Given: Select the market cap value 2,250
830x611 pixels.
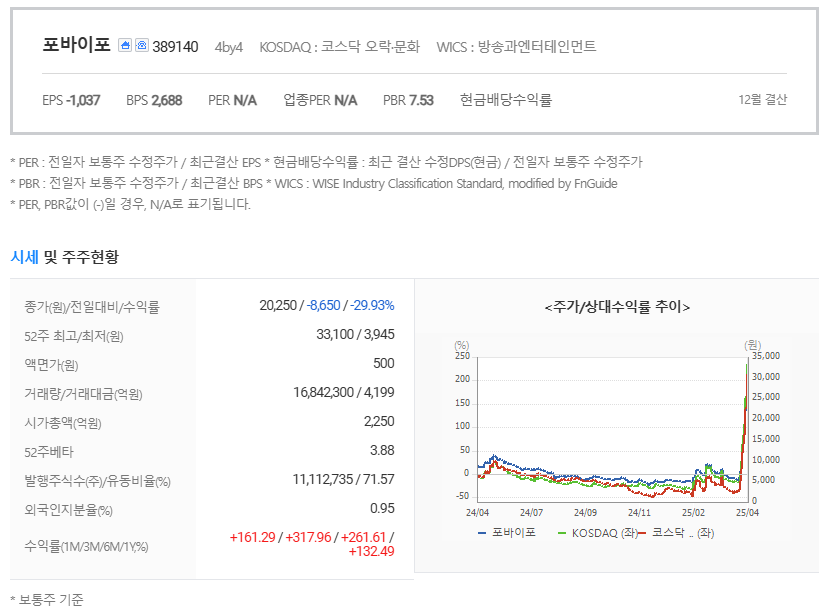Looking at the screenshot, I should click(x=379, y=421).
